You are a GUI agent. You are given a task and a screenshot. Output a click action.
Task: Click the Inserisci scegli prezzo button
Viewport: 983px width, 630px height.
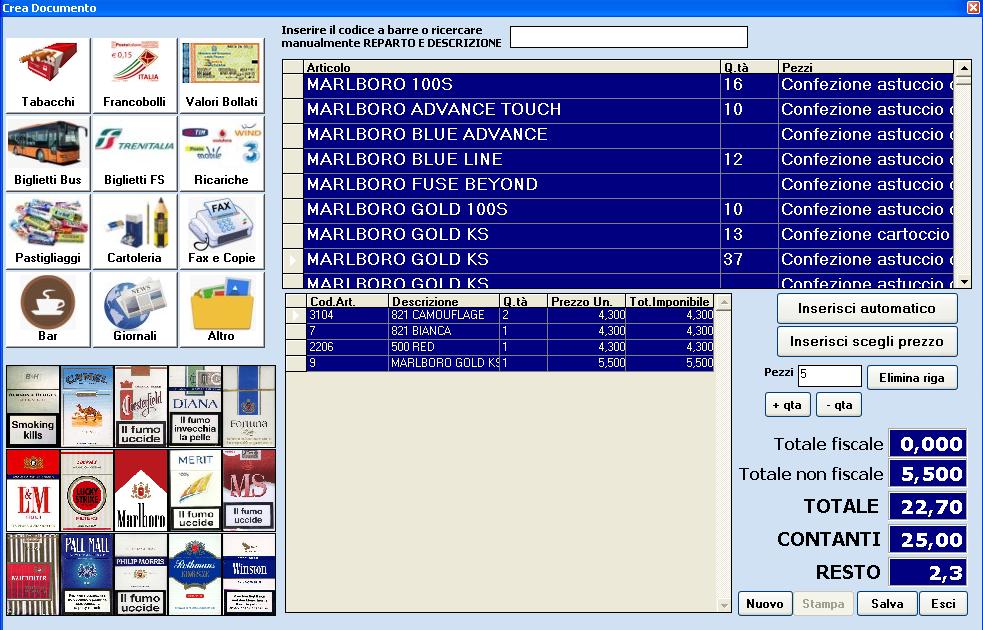[867, 342]
